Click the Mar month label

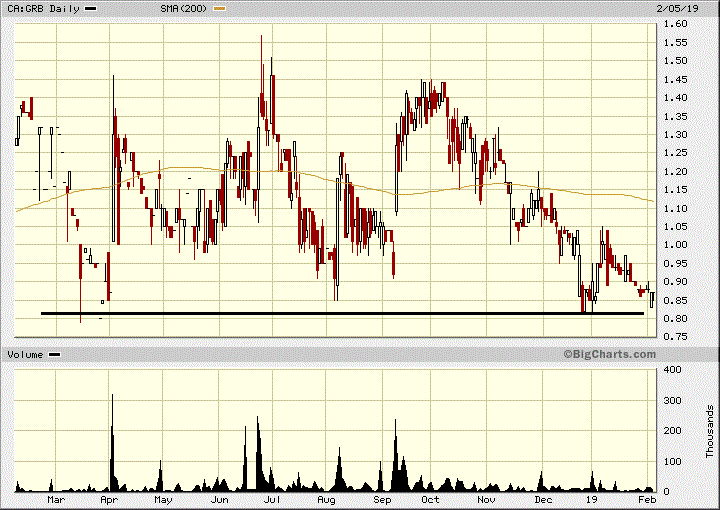pyautogui.click(x=56, y=499)
